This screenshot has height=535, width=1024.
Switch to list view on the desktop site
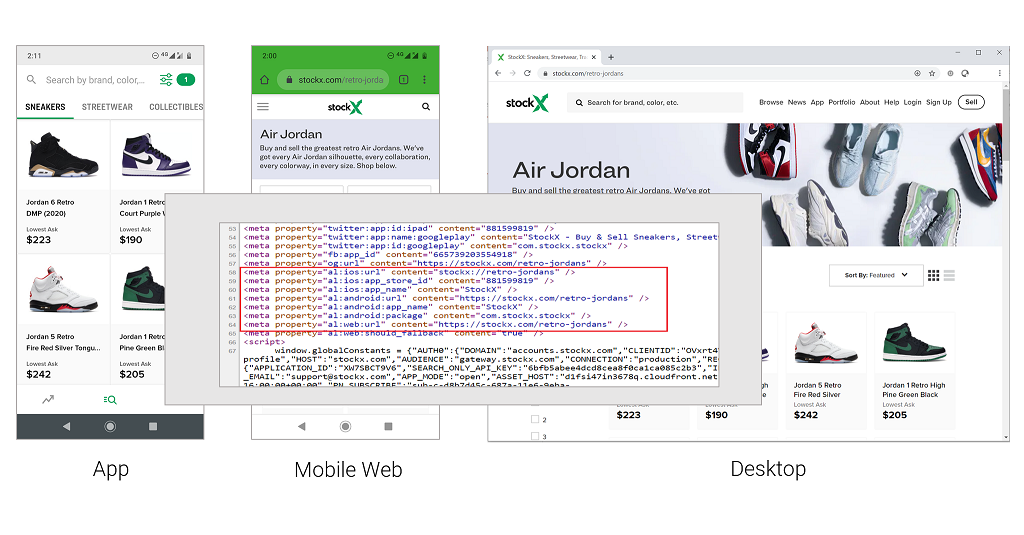pos(950,276)
